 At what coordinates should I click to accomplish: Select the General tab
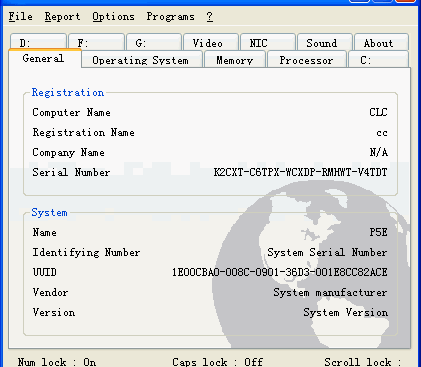pyautogui.click(x=45, y=58)
